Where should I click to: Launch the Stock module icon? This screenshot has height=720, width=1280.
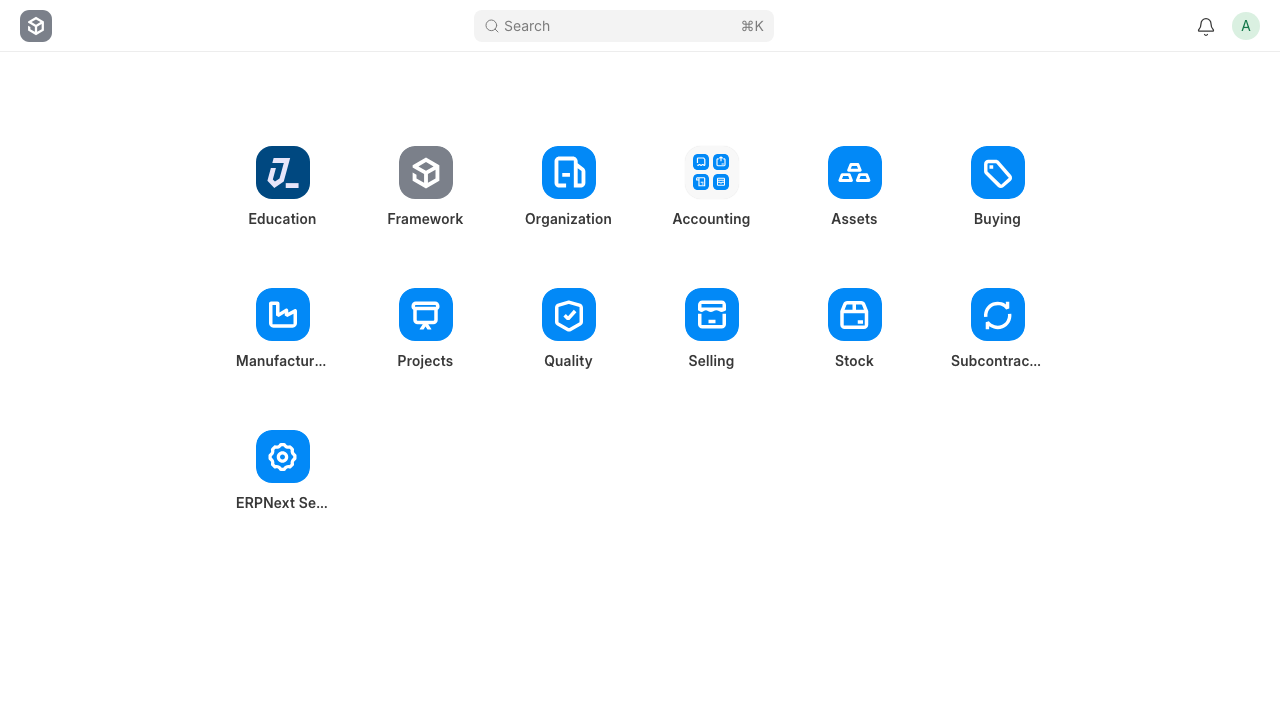pyautogui.click(x=855, y=315)
